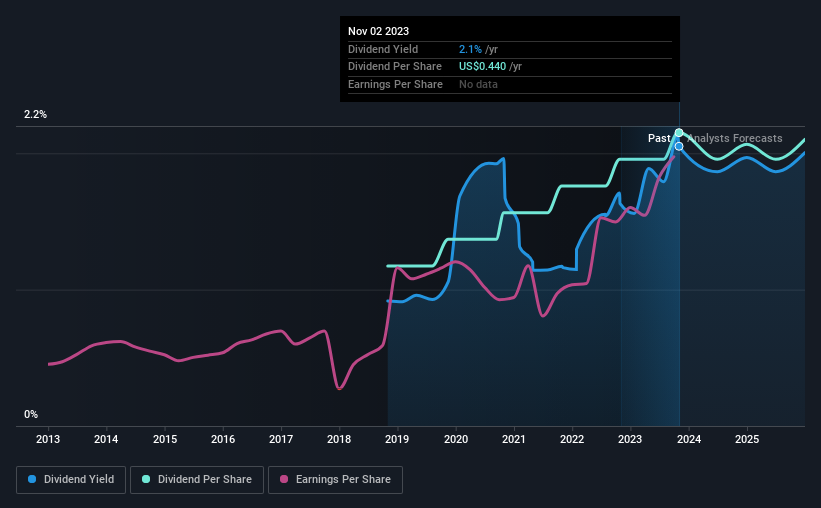Click the 2018 x-axis label
The image size is (821, 508).
(339, 439)
